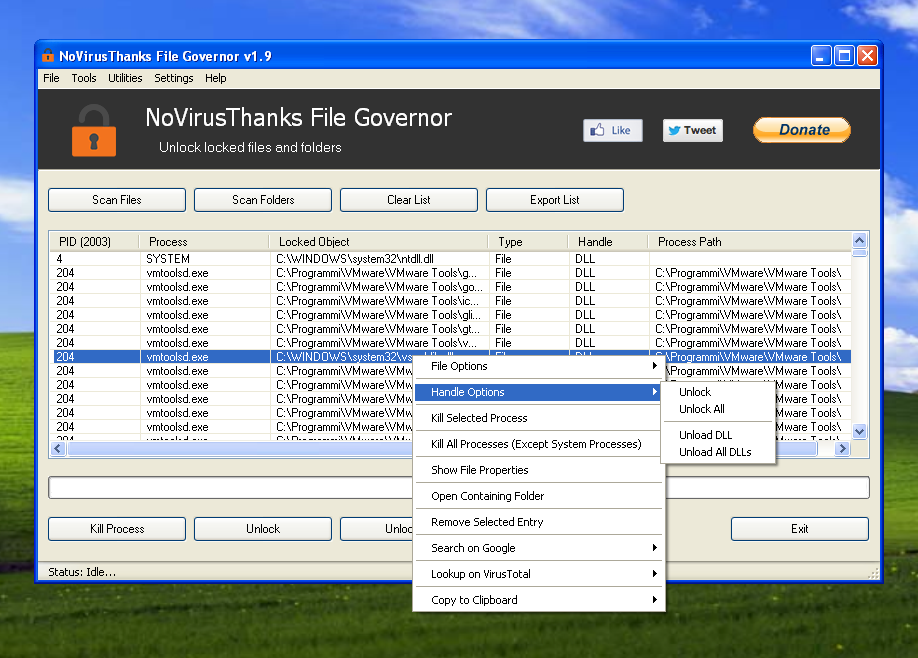Viewport: 918px width, 658px height.
Task: Click the Clear List button
Action: [x=409, y=200]
